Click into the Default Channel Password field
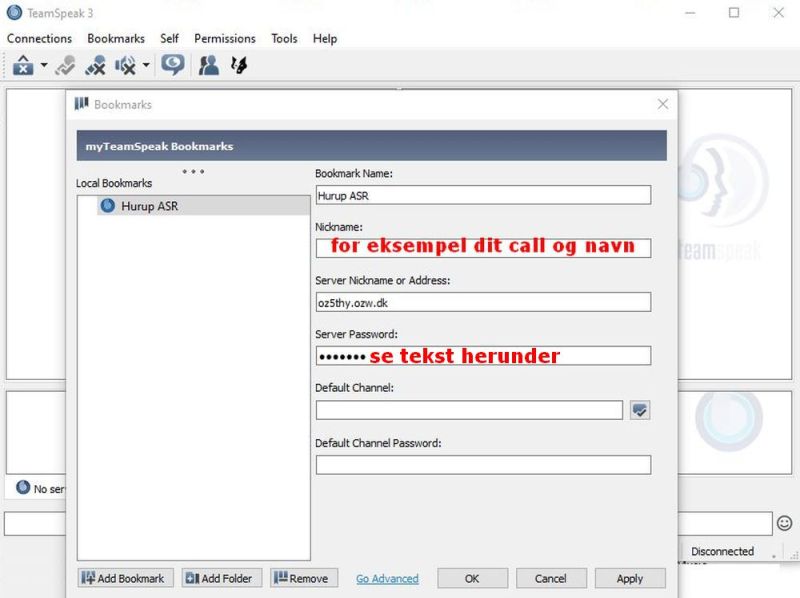The height and width of the screenshot is (598, 800). coord(483,465)
